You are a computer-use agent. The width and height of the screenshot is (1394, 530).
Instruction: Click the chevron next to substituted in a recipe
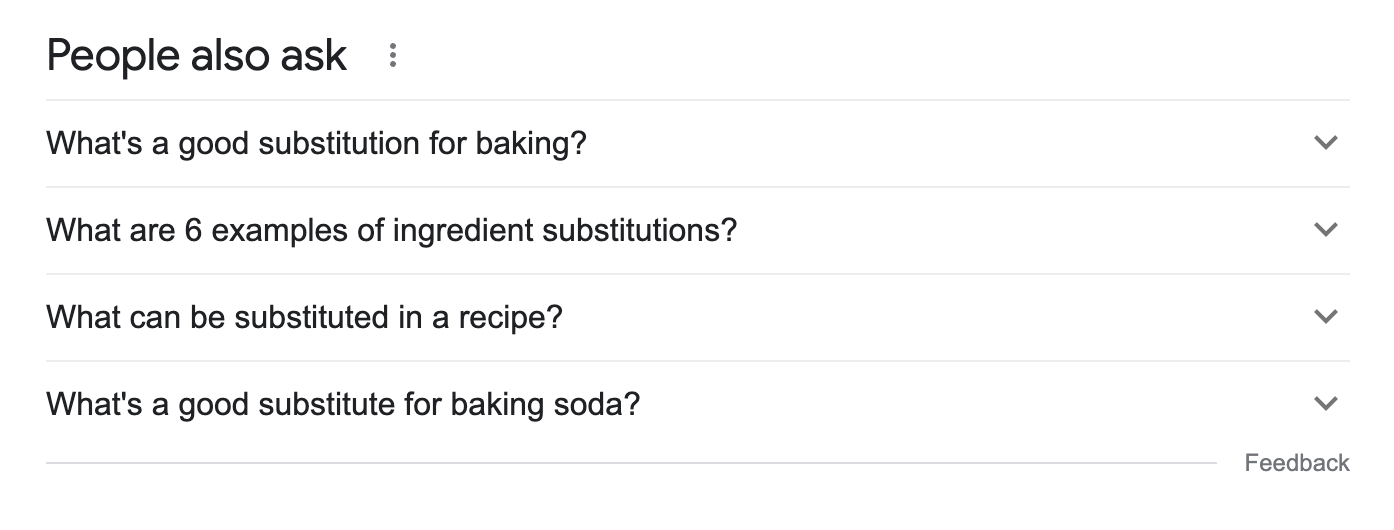pos(1325,317)
